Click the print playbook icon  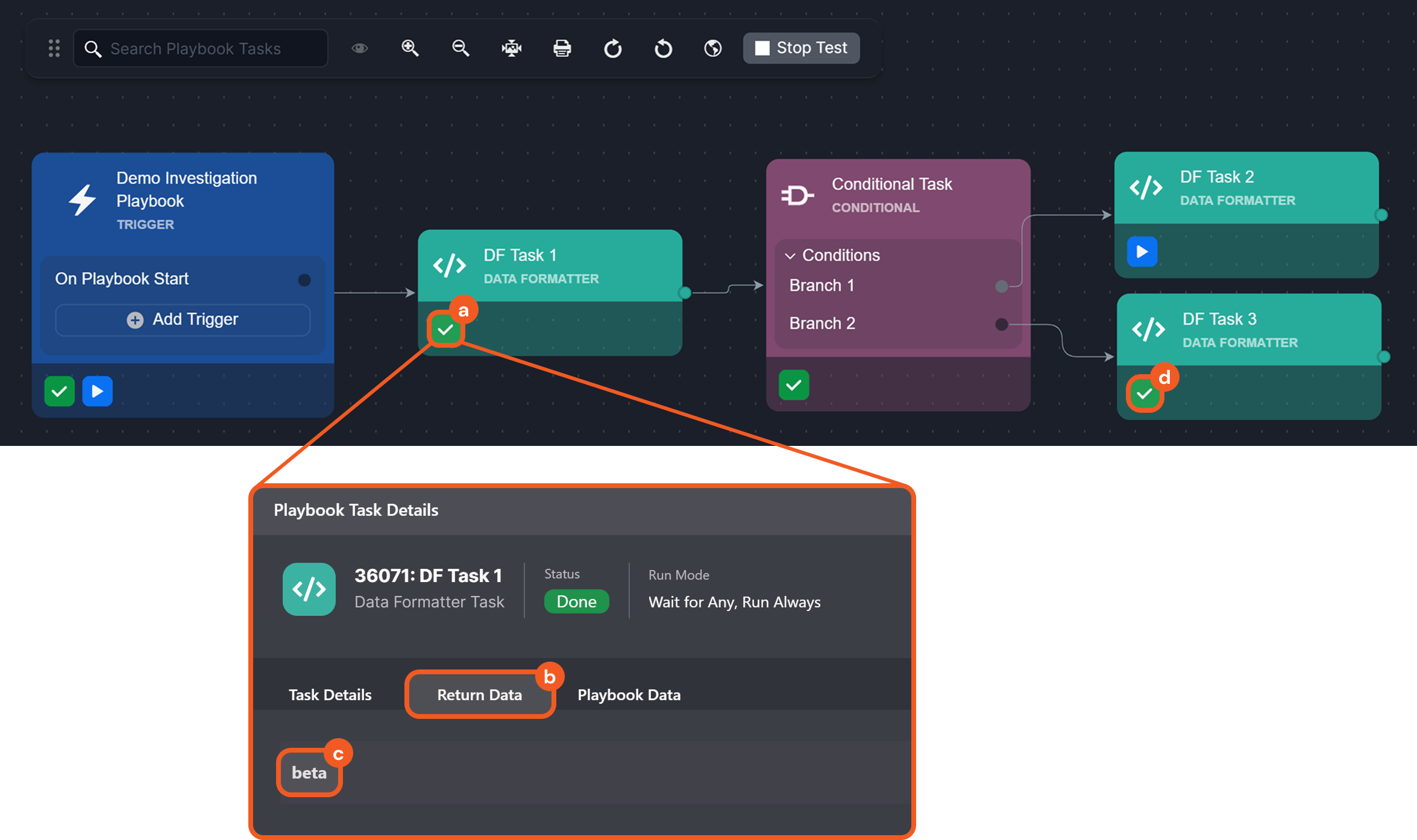562,48
